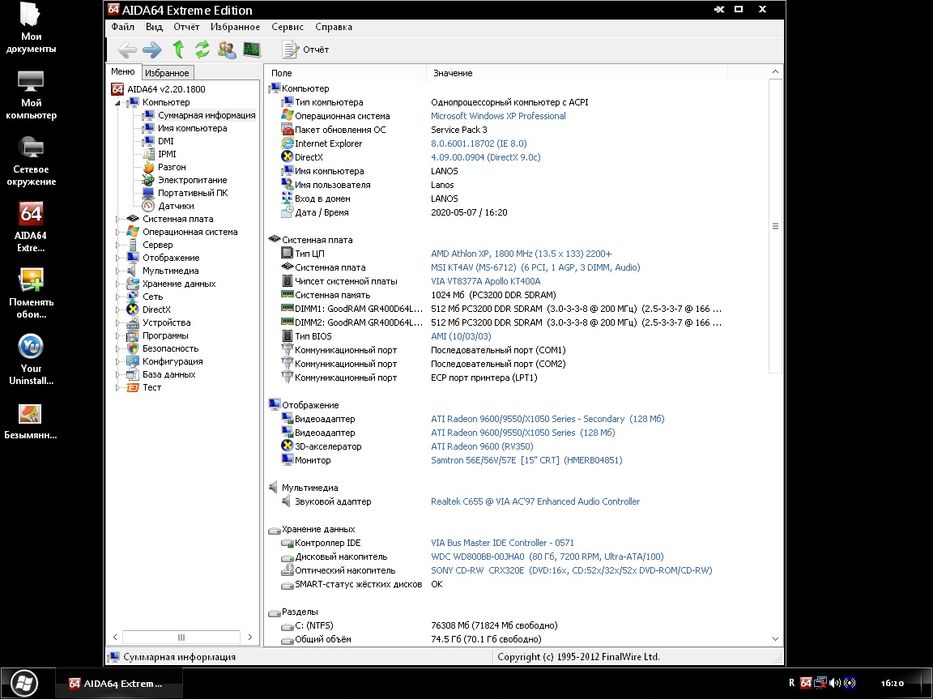Expand the Сеть tree node
The image size is (933, 700).
pos(117,297)
